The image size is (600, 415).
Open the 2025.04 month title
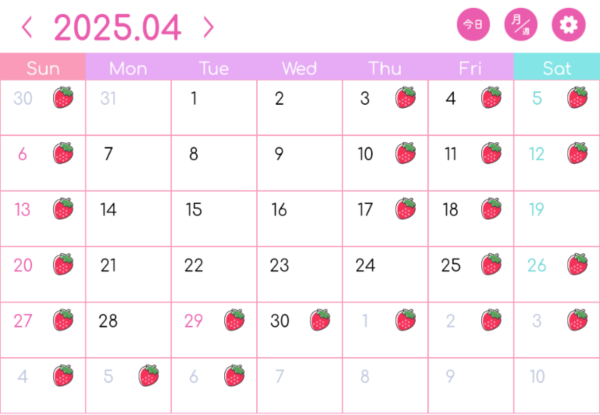117,28
